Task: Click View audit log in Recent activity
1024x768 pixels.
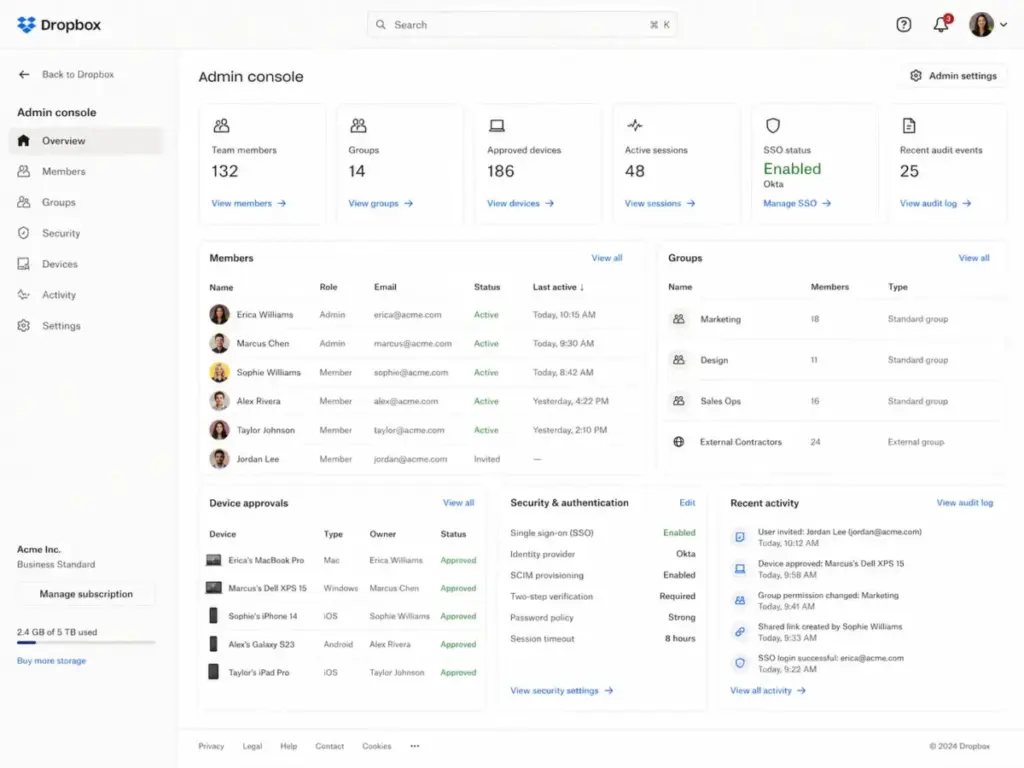Action: pyautogui.click(x=965, y=503)
